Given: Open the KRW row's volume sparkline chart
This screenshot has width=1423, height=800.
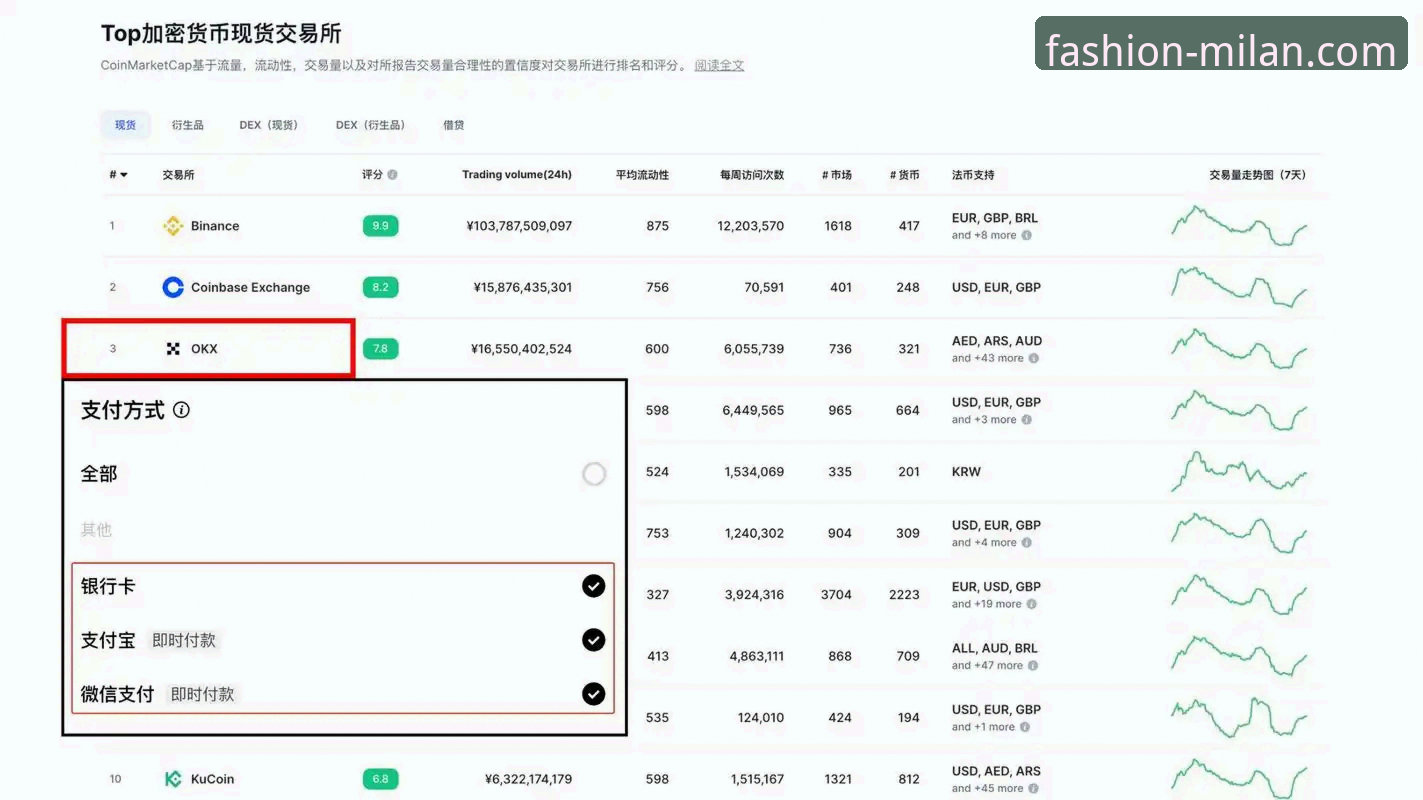Looking at the screenshot, I should click(x=1239, y=472).
